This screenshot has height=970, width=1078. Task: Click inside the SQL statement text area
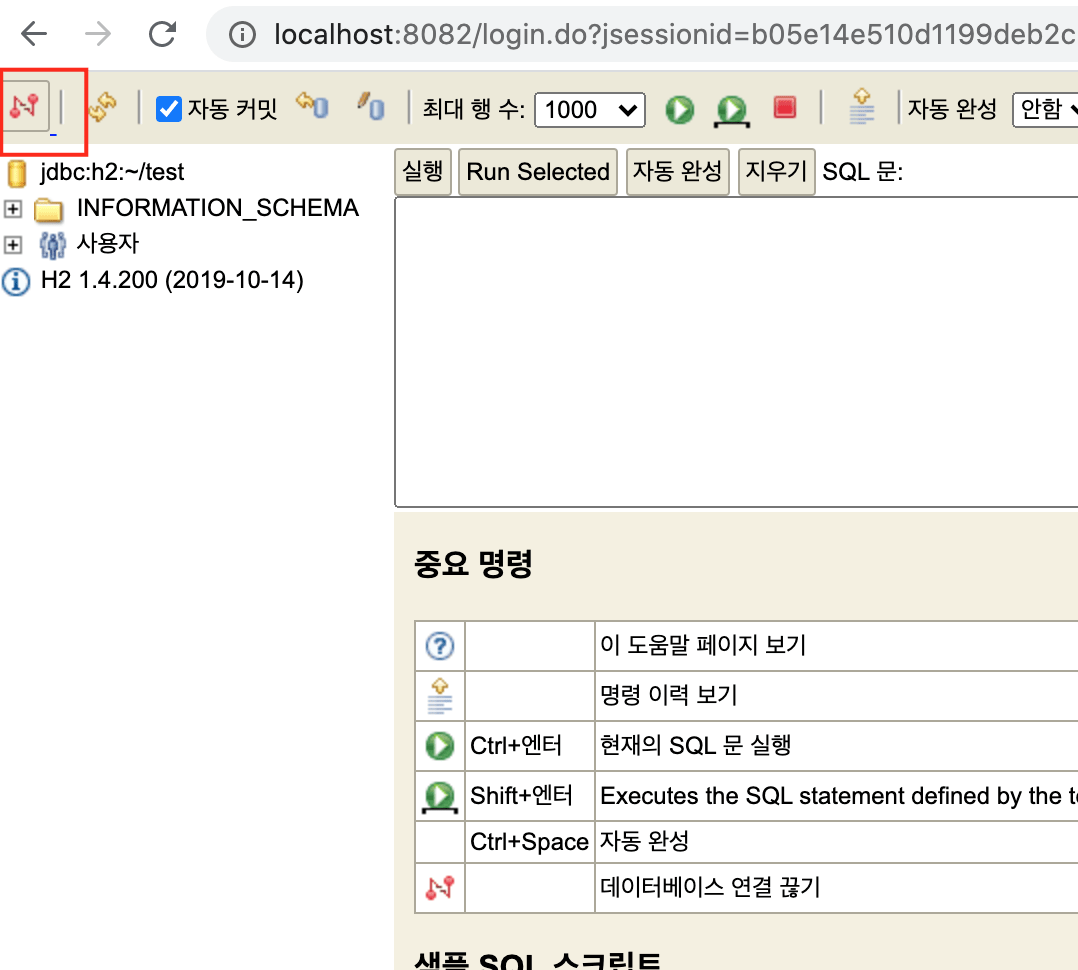pos(735,352)
